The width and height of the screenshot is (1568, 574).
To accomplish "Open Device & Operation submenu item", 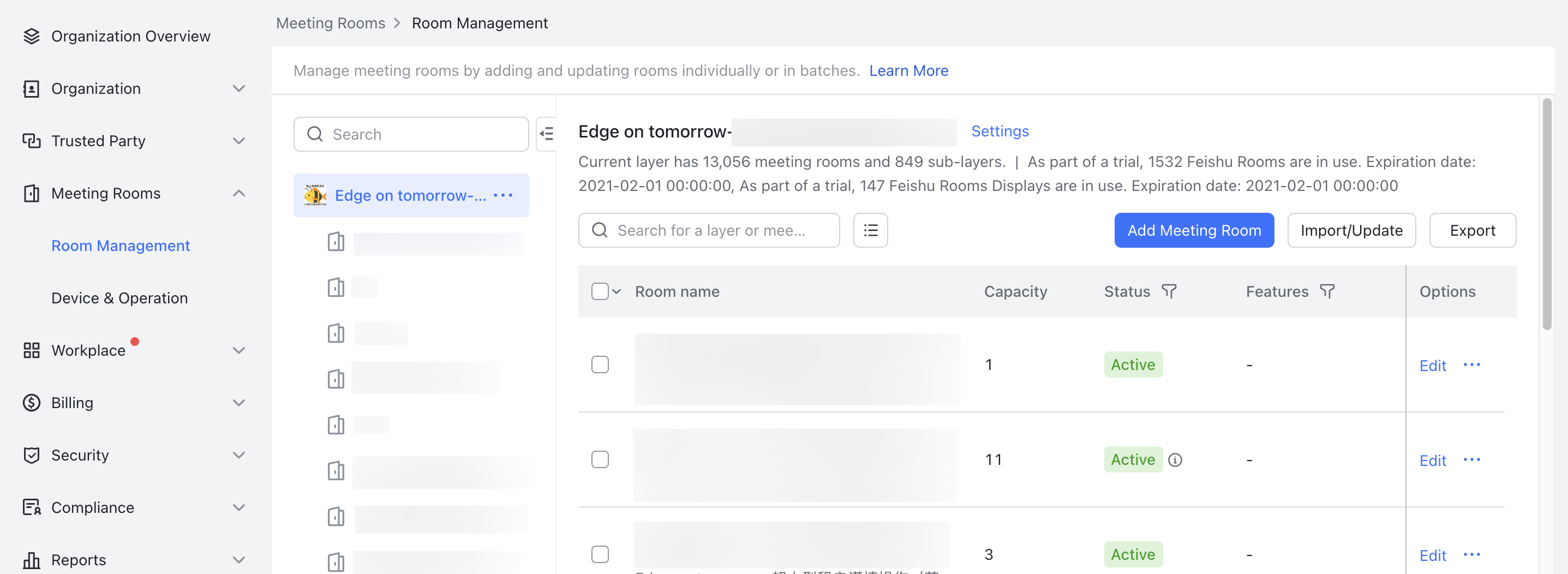I will click(119, 298).
